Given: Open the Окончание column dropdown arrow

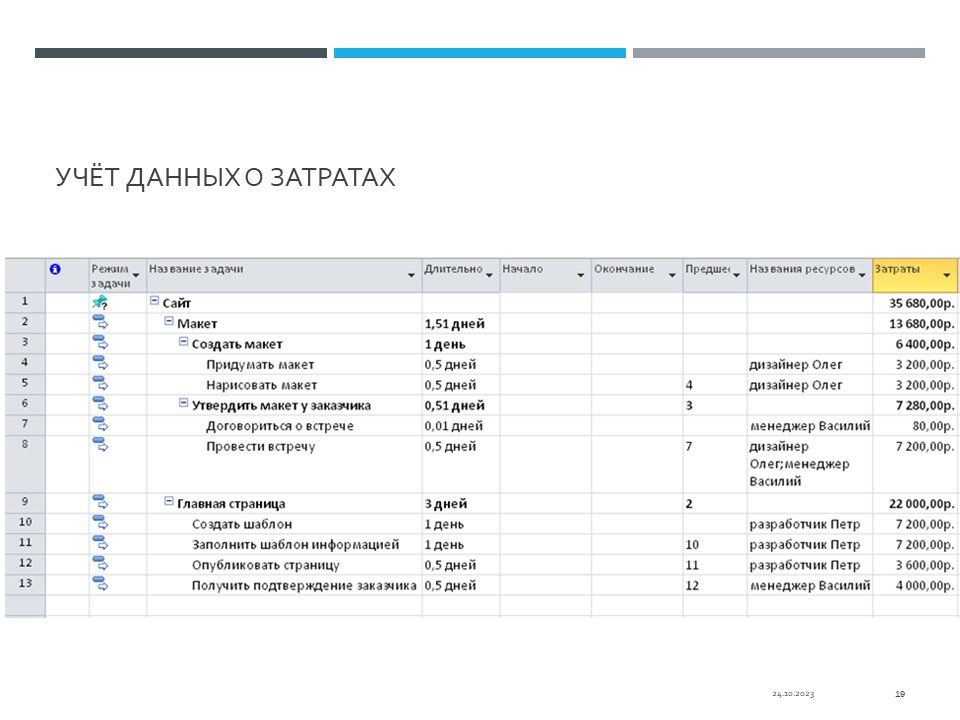Looking at the screenshot, I should tap(672, 276).
